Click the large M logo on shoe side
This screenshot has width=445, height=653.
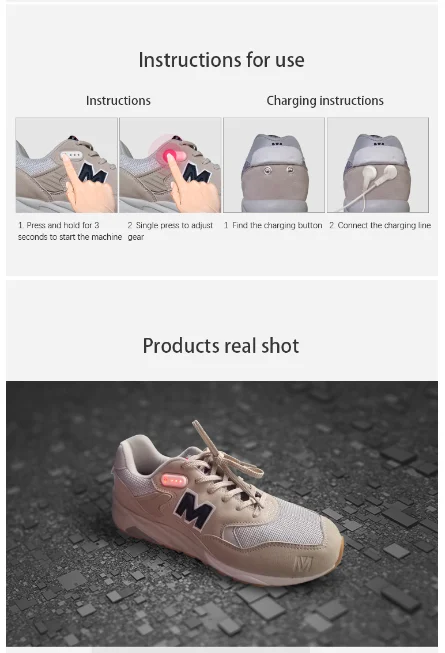pyautogui.click(x=194, y=511)
